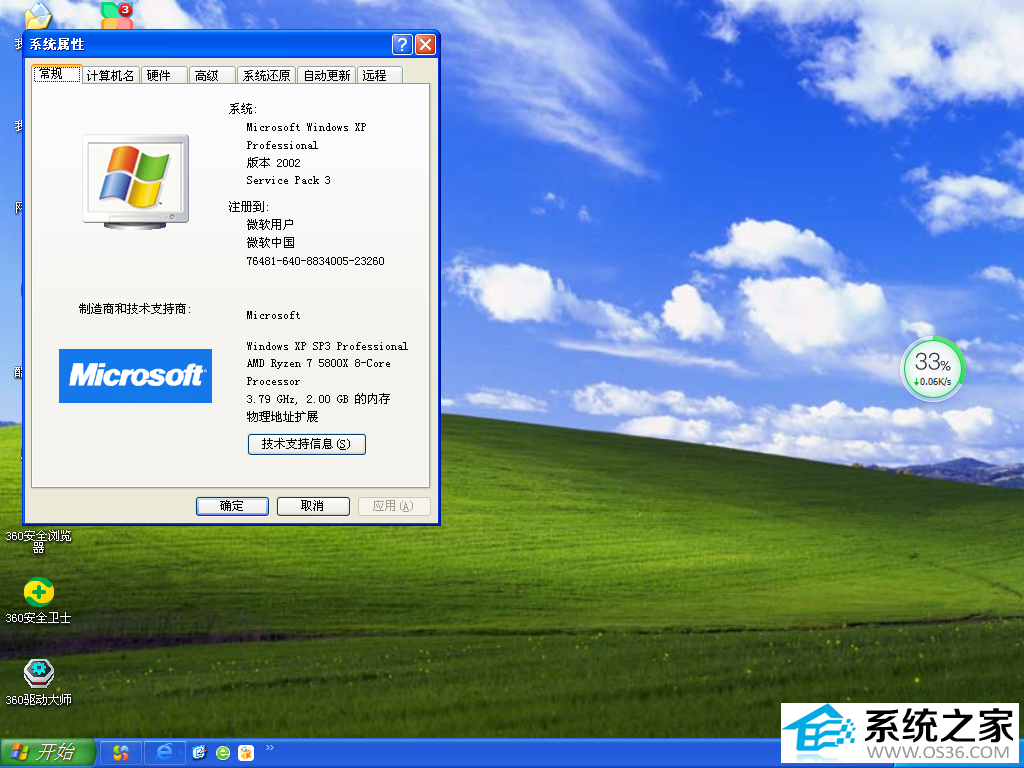Click the 制造商和技术支持商 label
Image resolution: width=1024 pixels, height=768 pixels.
click(135, 309)
